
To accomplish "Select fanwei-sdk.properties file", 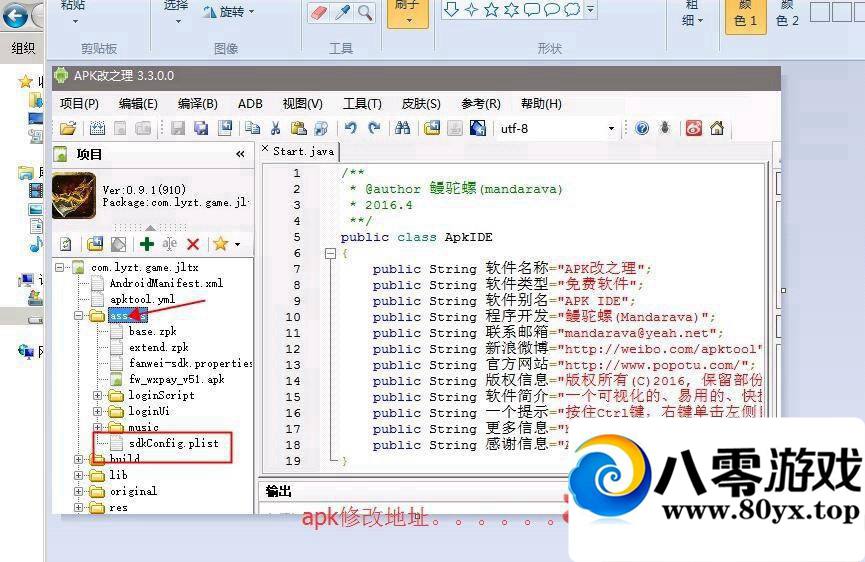I will [191, 363].
